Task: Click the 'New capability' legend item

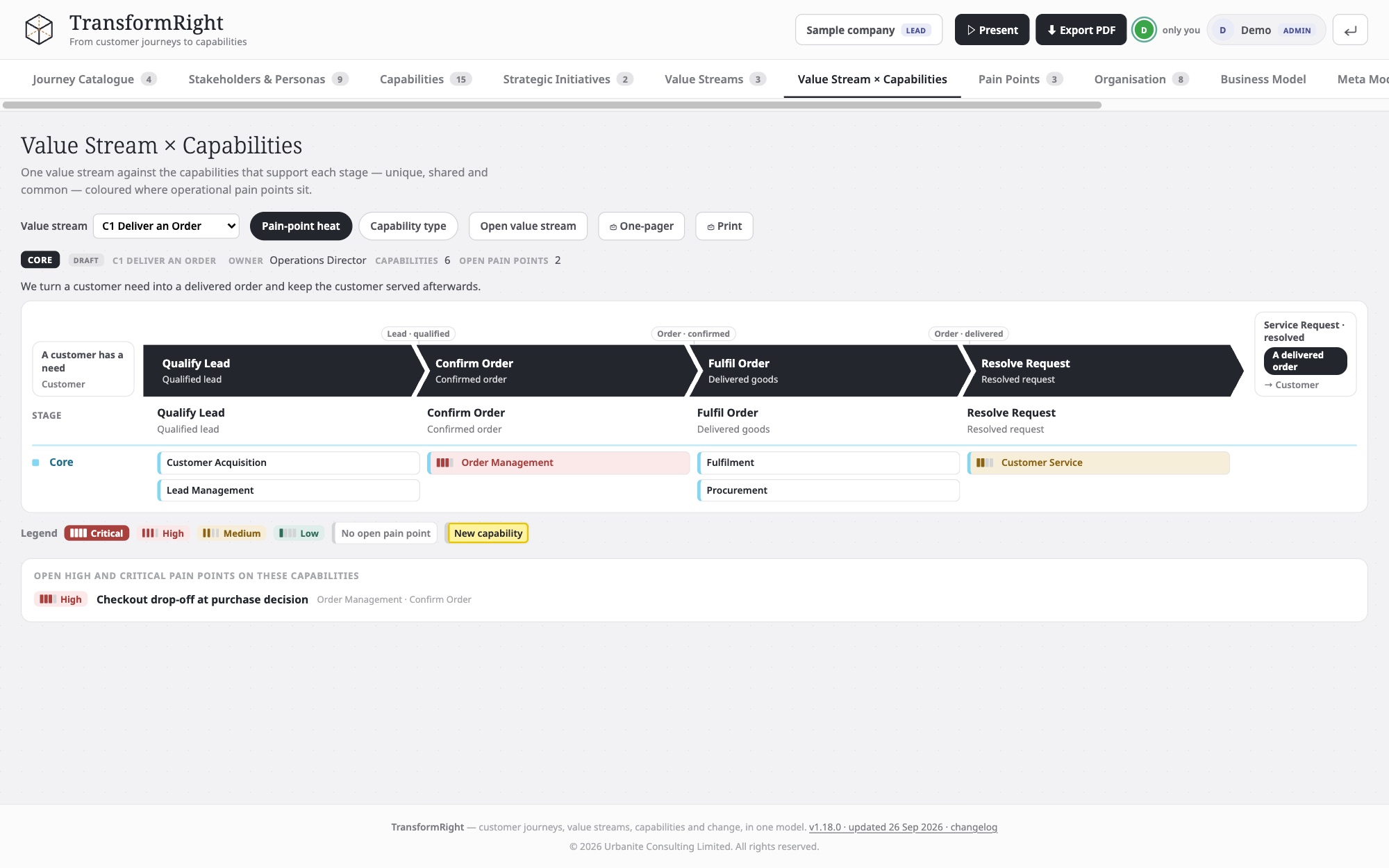Action: [x=488, y=533]
